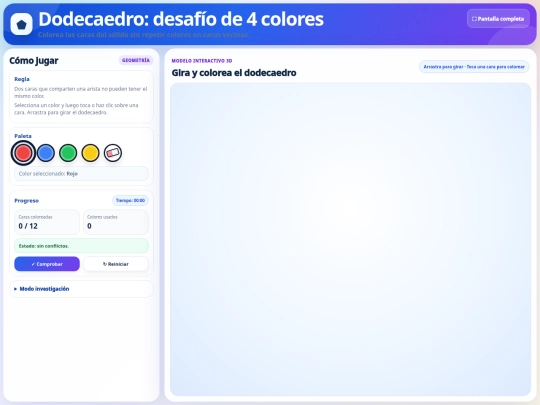Click the 'Regla' section title
The height and width of the screenshot is (405, 540).
coord(22,79)
